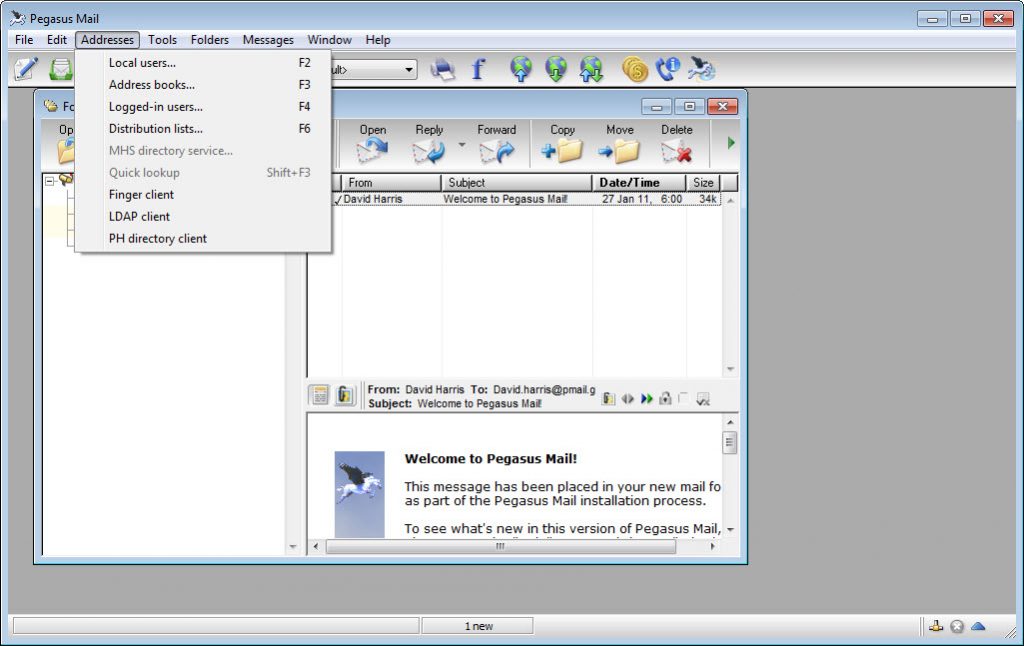1024x646 pixels.
Task: Click the padlock icon in preview toolbar
Action: 665,398
